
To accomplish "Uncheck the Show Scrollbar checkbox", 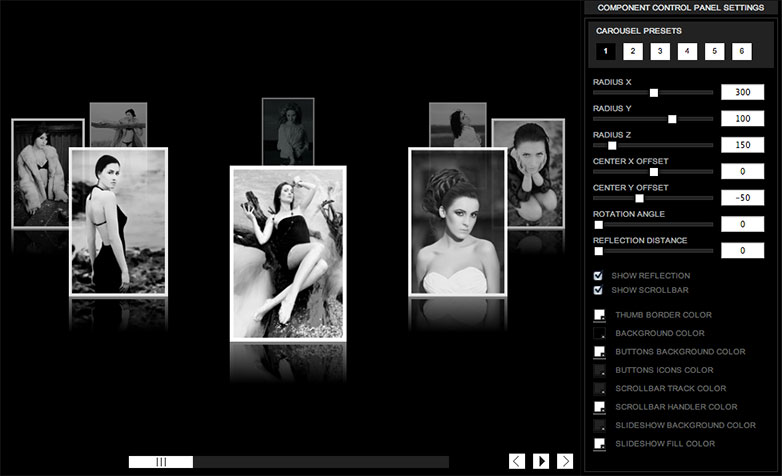I will pyautogui.click(x=598, y=290).
